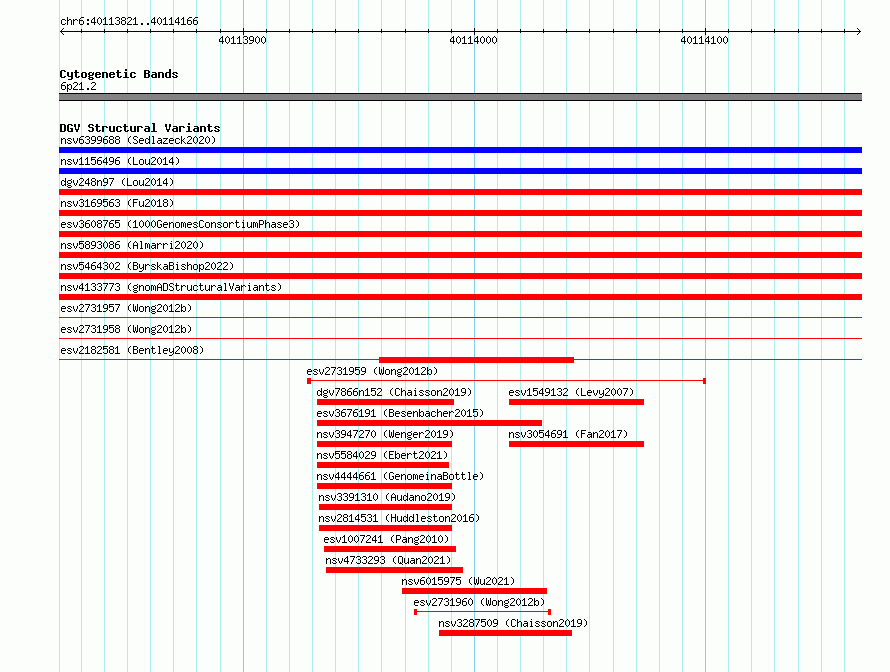Click the esv2731958 (Wong2012b) label

click(126, 329)
